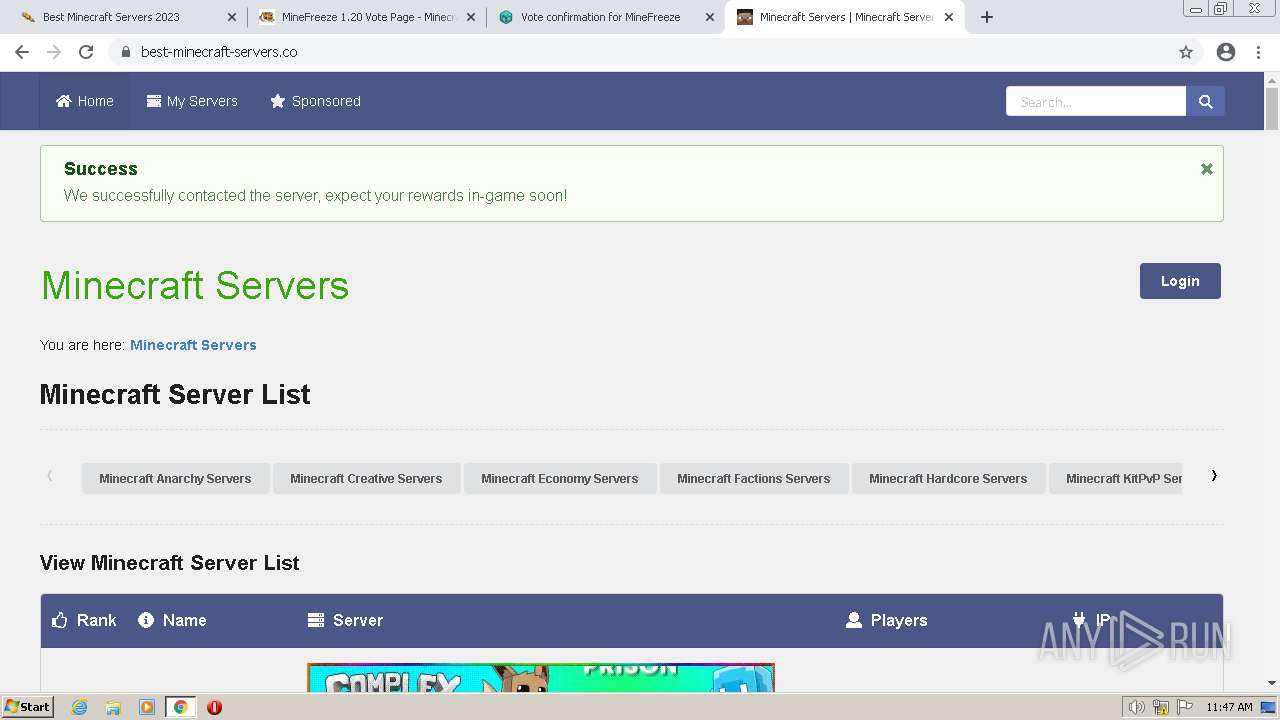1280x720 pixels.
Task: Select the Chrome taskbar icon
Action: [x=181, y=707]
